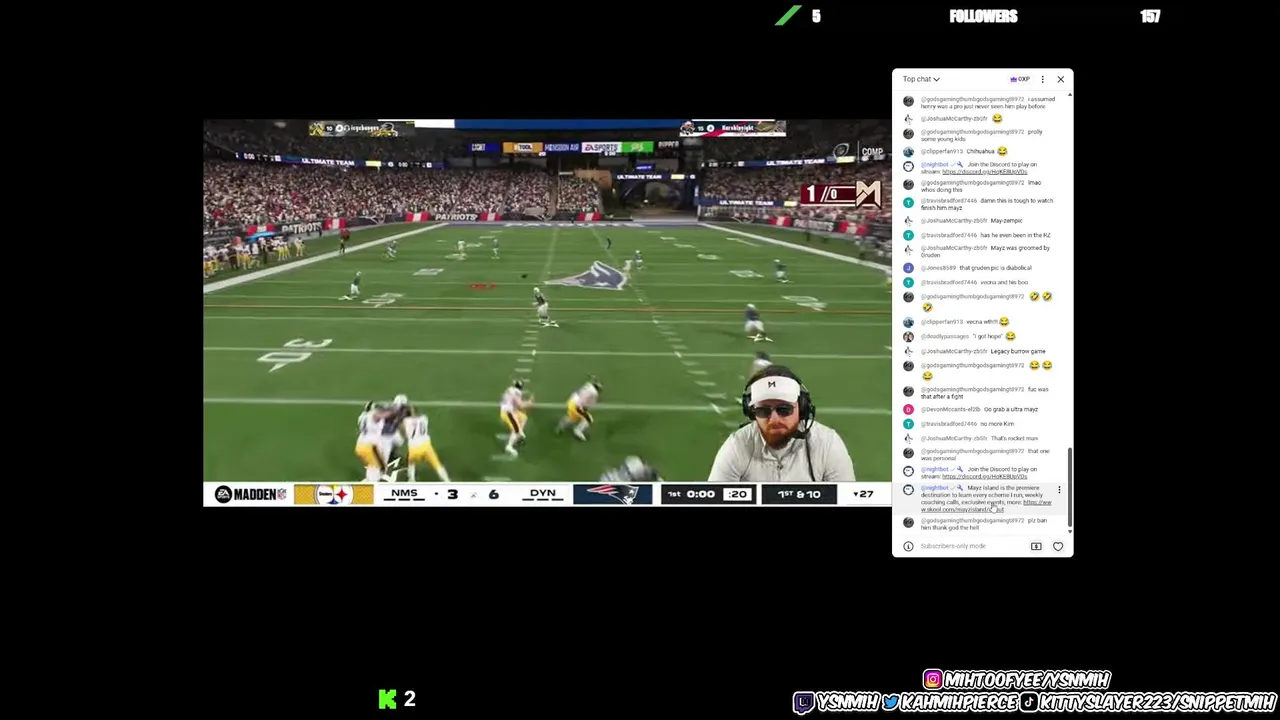Click the wrench moderator badge on Mayz Island message

tap(958, 488)
